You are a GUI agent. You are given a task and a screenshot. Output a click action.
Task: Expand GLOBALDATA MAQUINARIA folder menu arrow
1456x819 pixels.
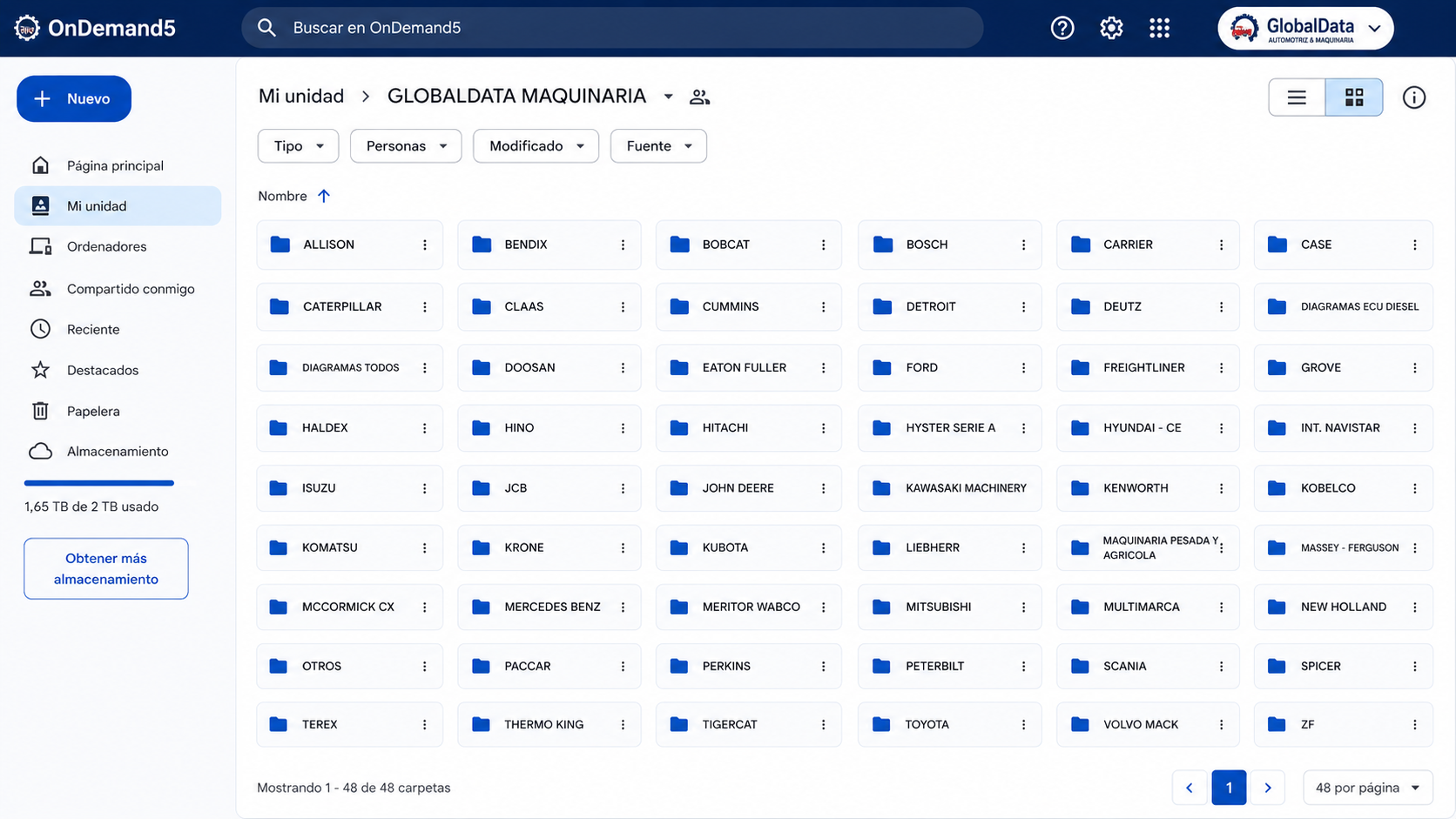668,97
